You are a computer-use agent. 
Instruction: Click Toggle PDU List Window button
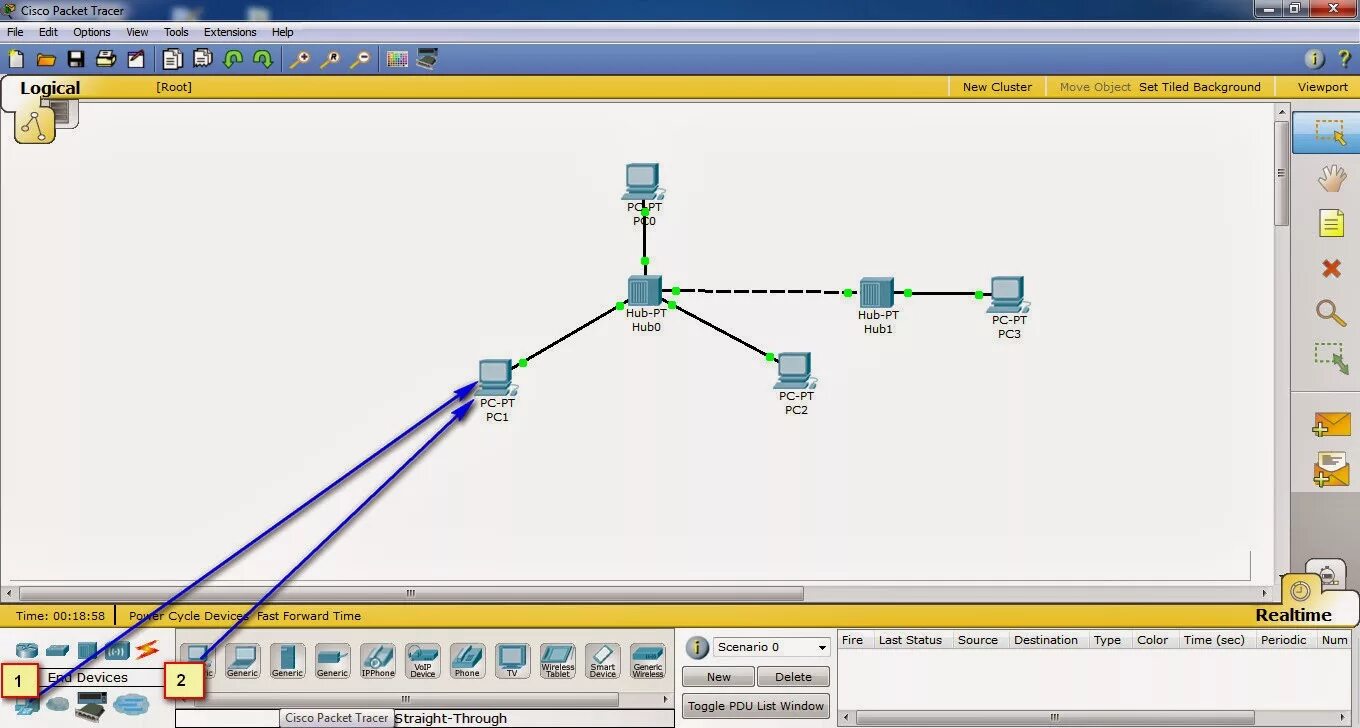point(756,706)
